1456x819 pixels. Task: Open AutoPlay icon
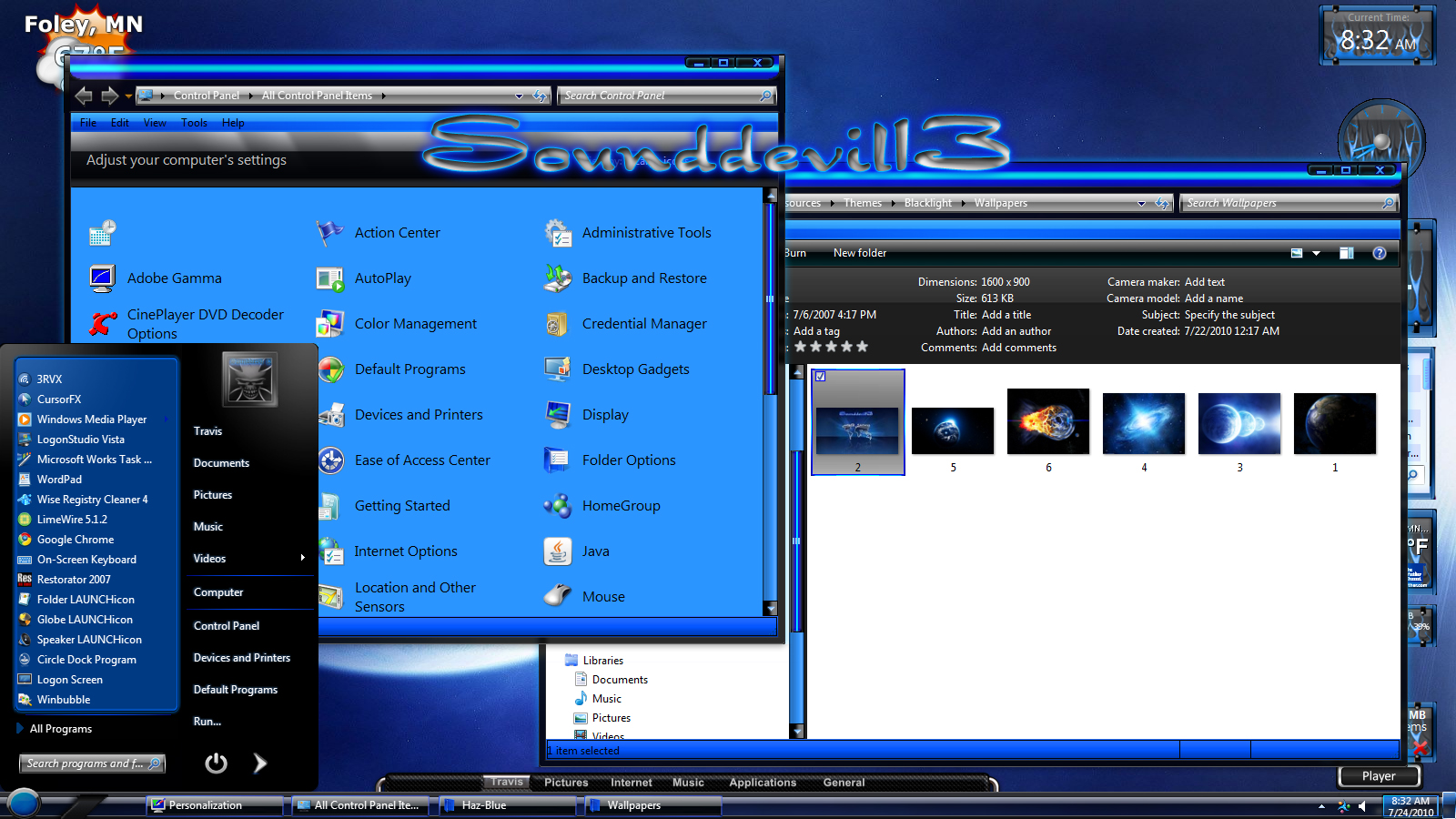tap(329, 278)
